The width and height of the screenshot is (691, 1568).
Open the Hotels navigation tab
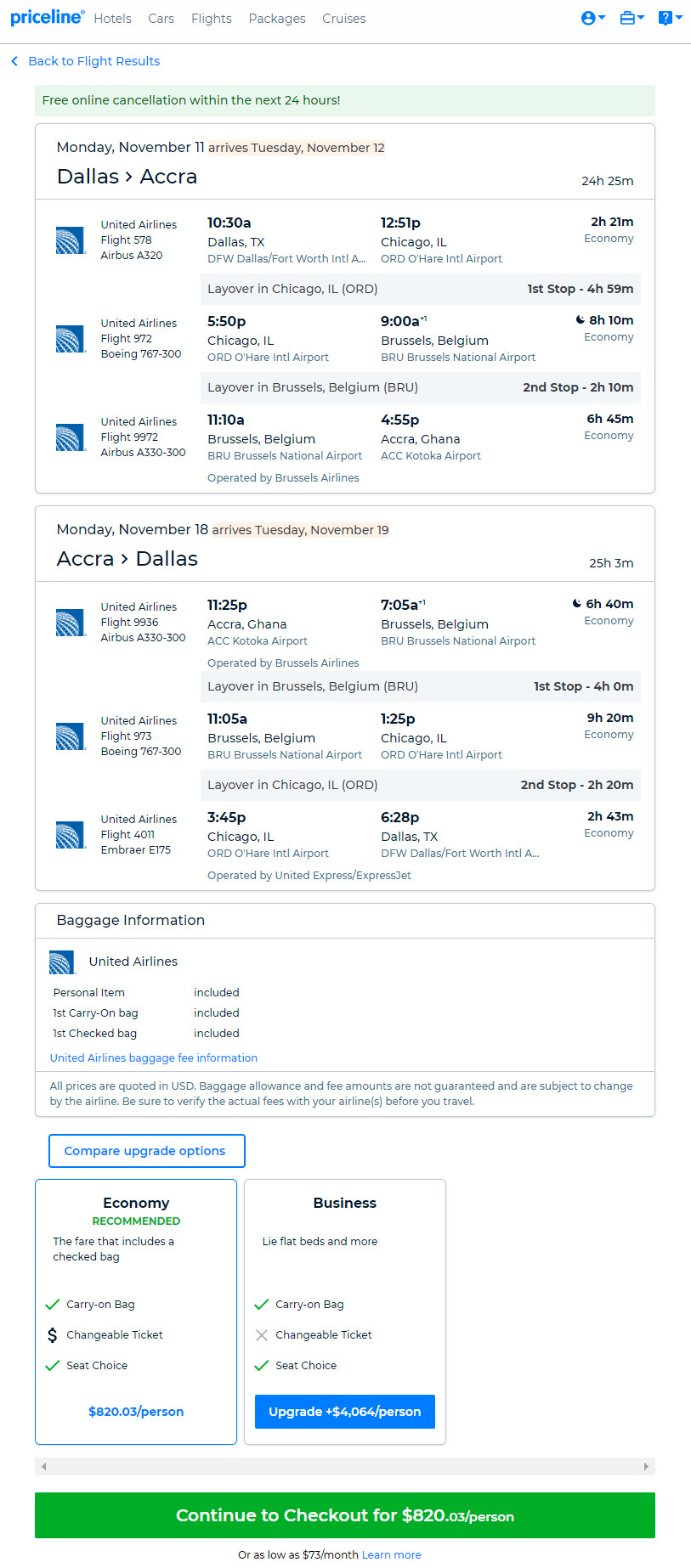[112, 19]
